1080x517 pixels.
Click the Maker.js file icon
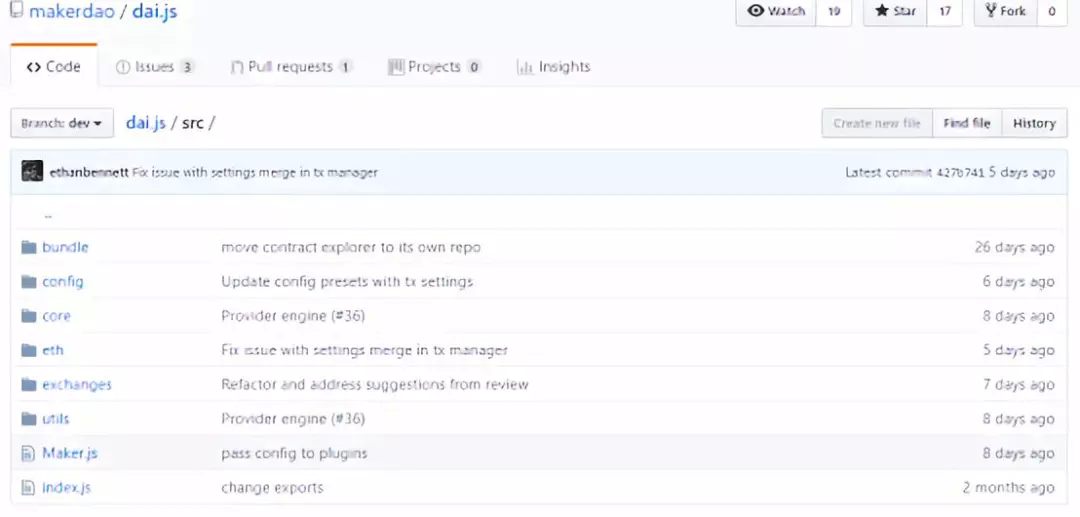28,454
